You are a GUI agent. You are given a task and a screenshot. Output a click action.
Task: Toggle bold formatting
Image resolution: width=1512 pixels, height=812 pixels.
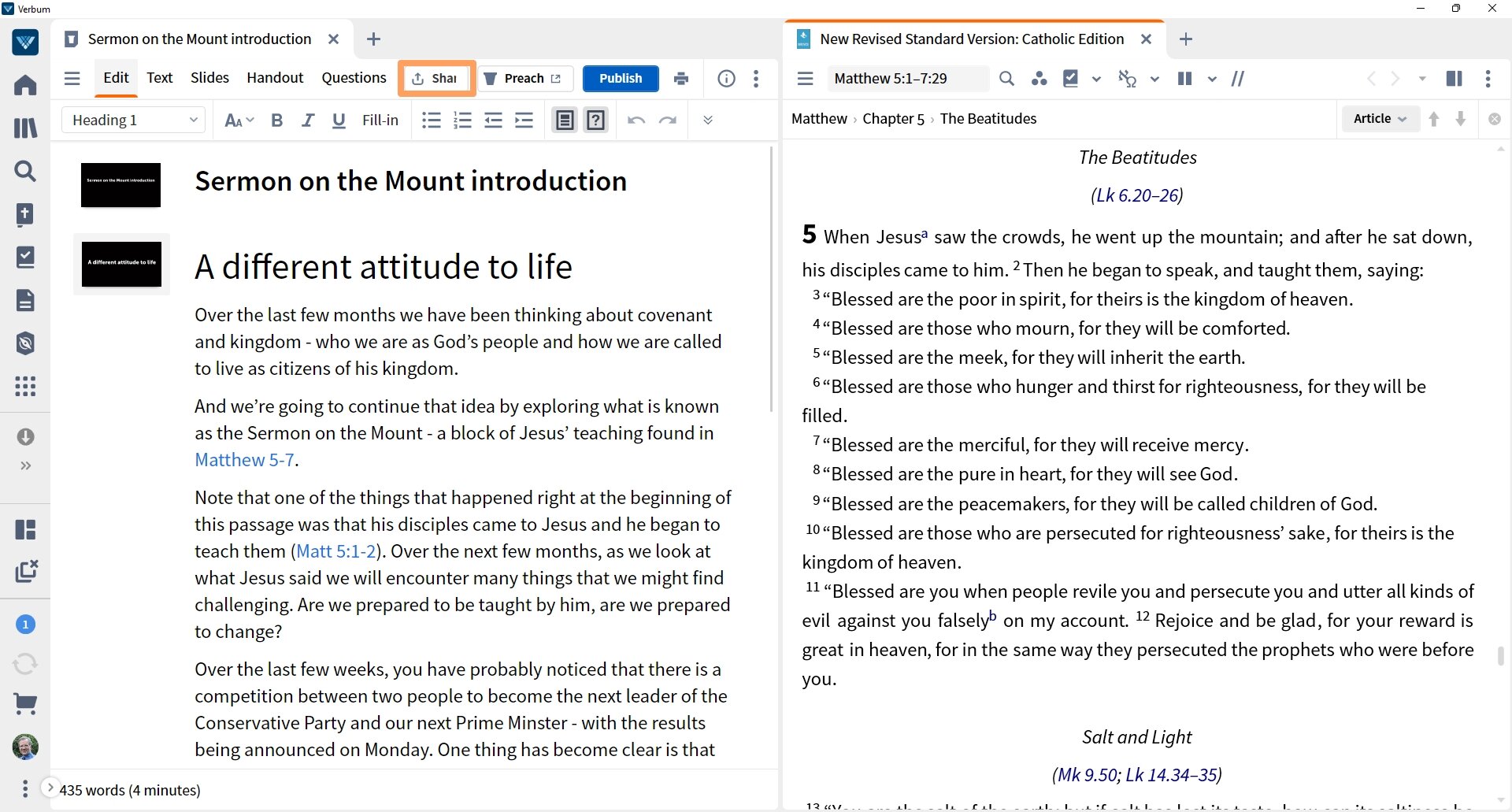click(277, 120)
